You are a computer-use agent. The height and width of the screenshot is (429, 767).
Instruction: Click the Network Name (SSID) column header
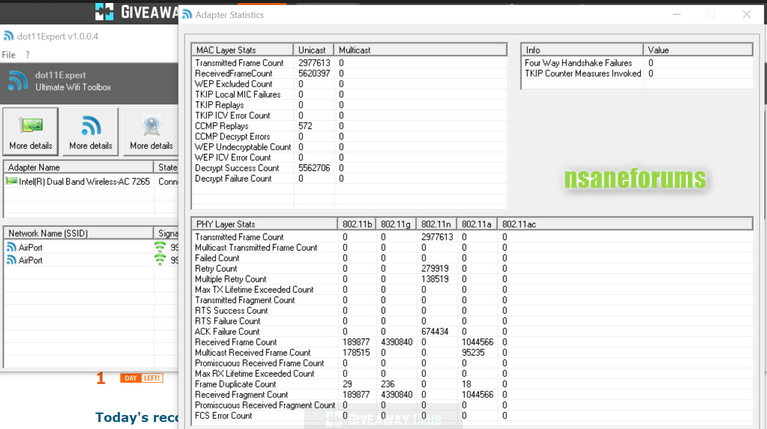click(79, 233)
